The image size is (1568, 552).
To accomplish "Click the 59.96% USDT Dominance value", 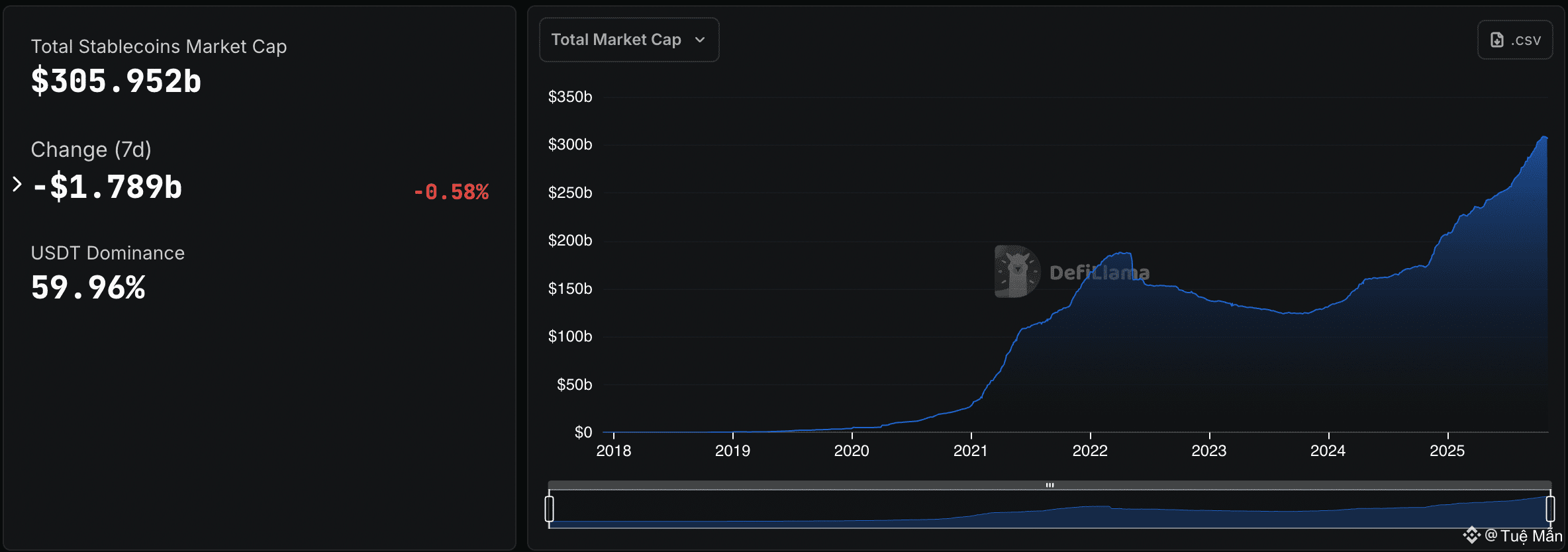I will click(x=88, y=288).
